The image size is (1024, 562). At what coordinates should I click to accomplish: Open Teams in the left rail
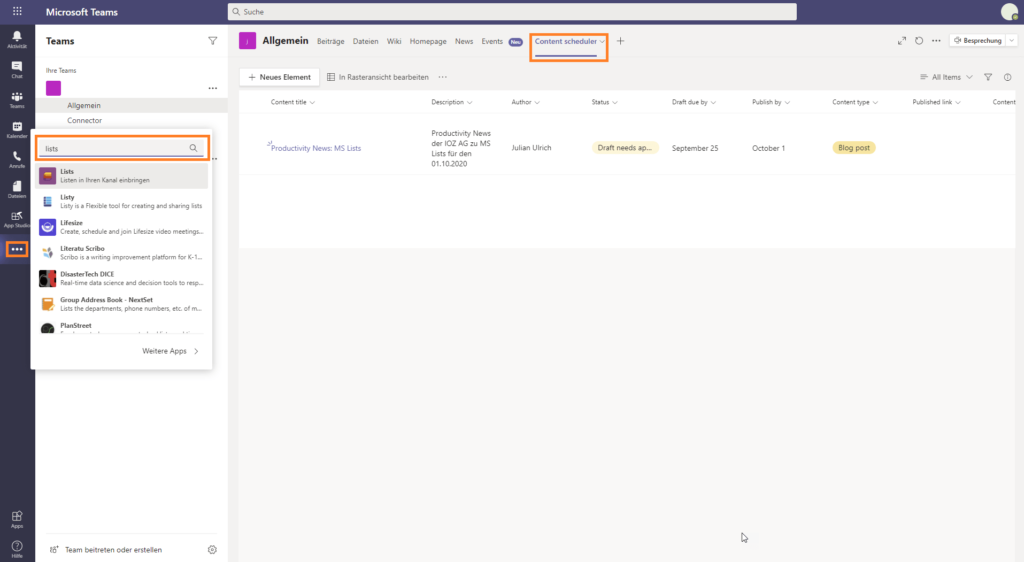click(x=17, y=99)
